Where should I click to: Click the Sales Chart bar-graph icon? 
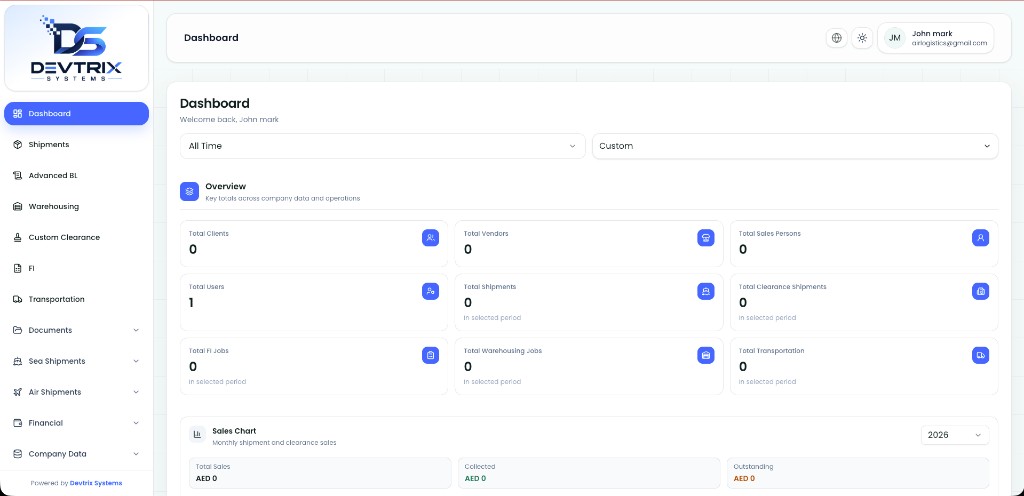(x=197, y=435)
